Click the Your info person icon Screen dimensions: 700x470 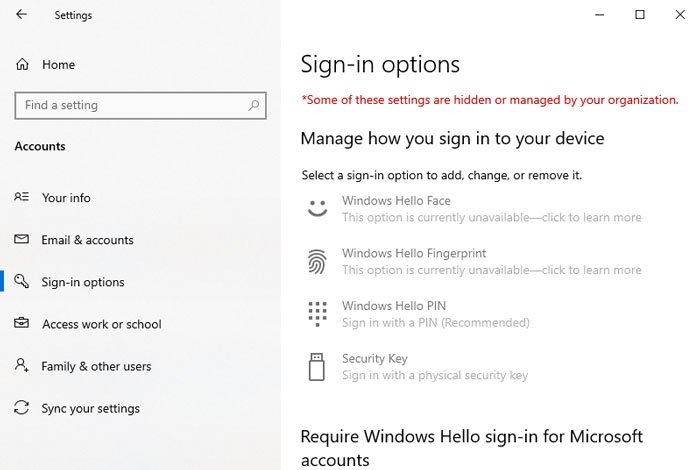coord(22,198)
